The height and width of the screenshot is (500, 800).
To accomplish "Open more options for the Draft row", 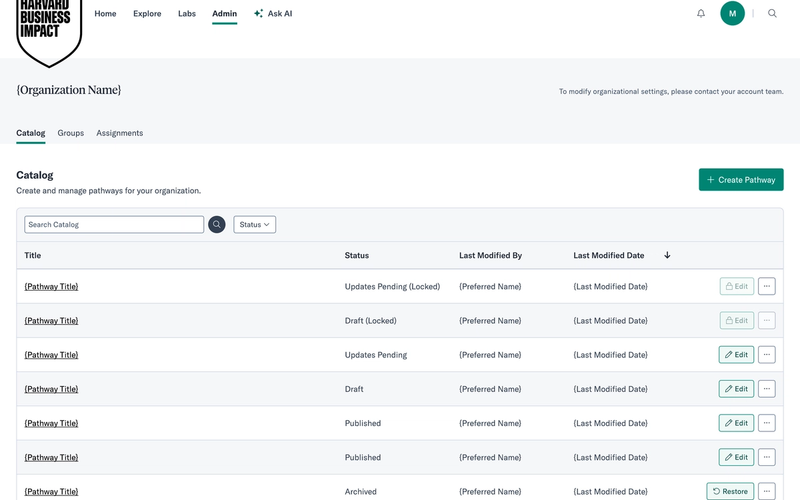I will pyautogui.click(x=766, y=389).
